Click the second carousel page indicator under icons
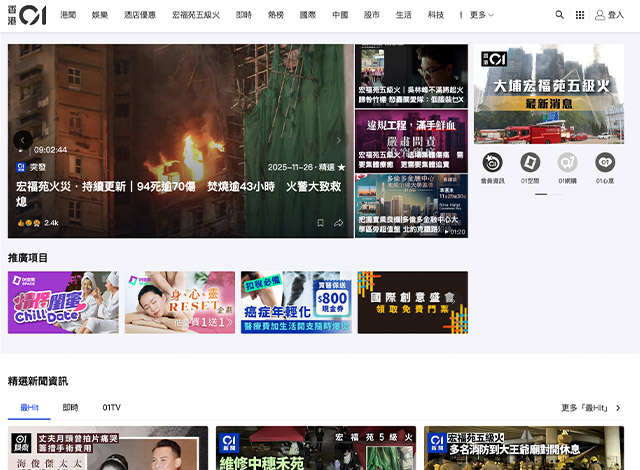Image resolution: width=640 pixels, height=470 pixels. pos(554,193)
